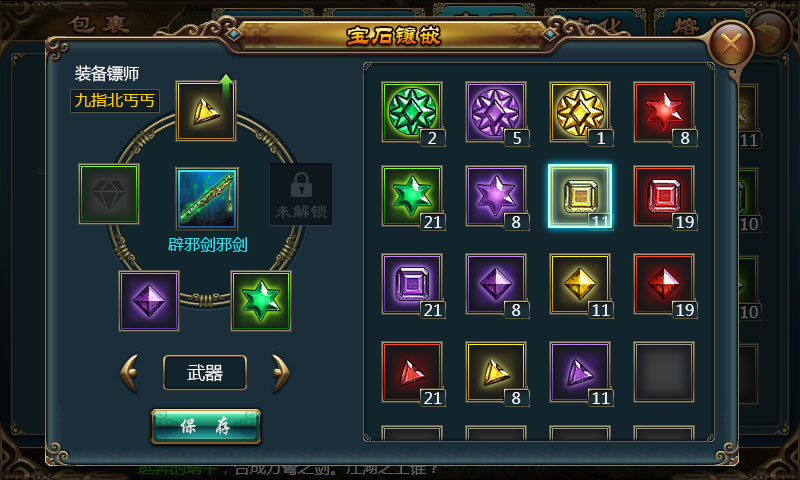Click the 辟邪剑 weapon thumbnail in center
Screen dimensions: 800x480
tap(207, 198)
